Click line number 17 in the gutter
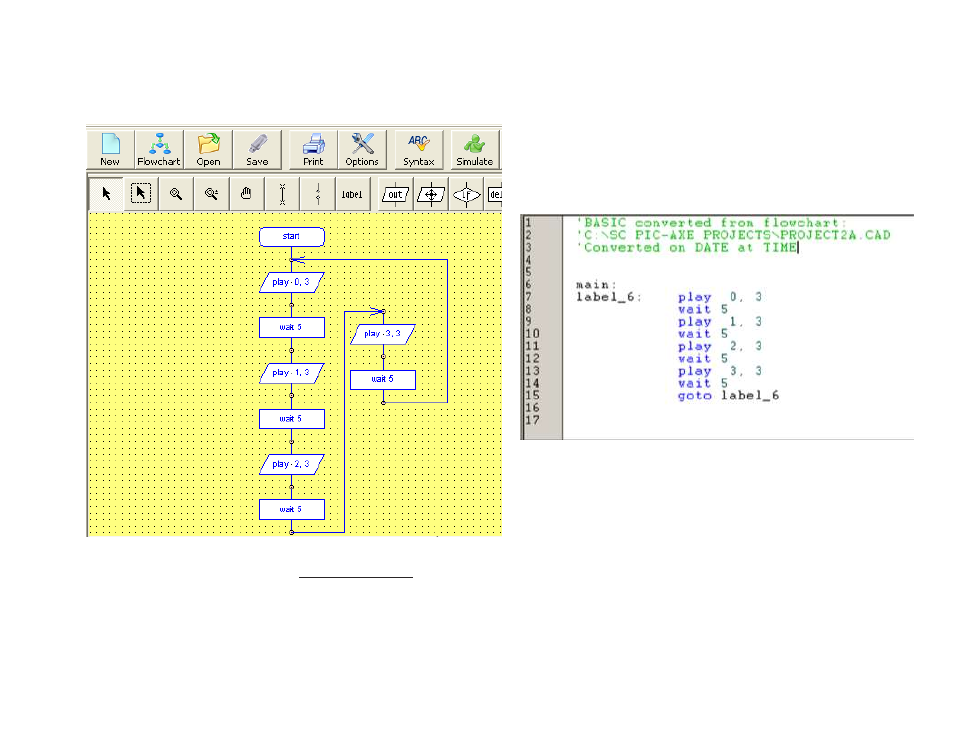 click(532, 420)
